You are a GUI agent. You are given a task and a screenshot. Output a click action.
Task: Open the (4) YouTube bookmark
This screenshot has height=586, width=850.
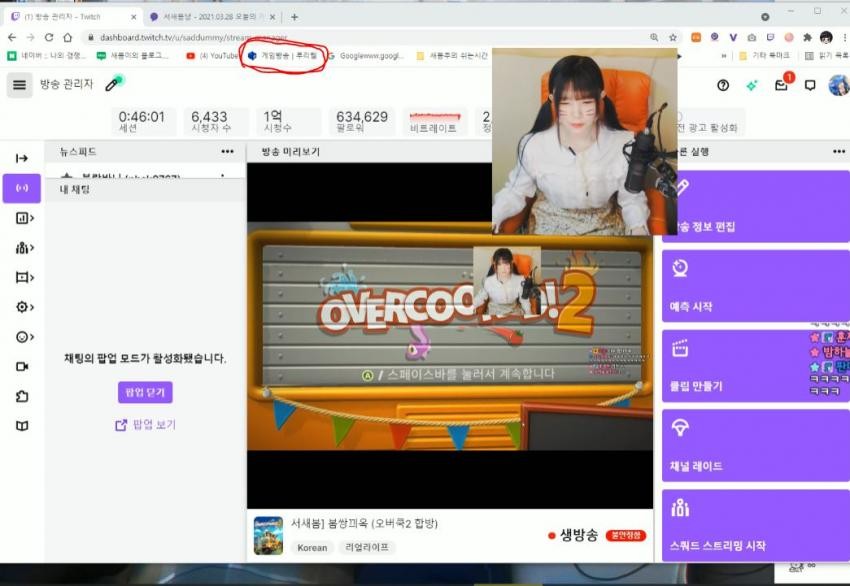(212, 55)
